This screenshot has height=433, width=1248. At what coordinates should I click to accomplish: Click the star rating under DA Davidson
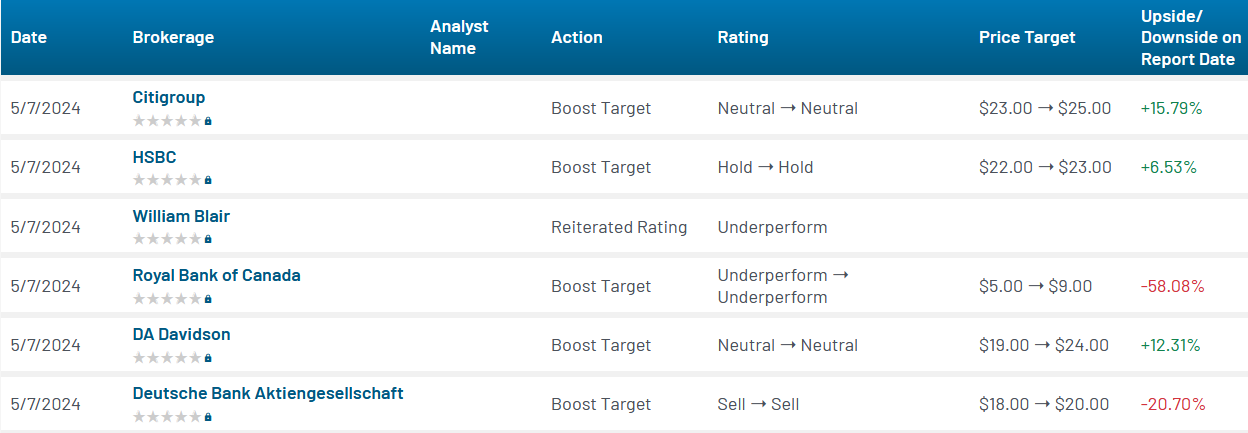tap(167, 358)
